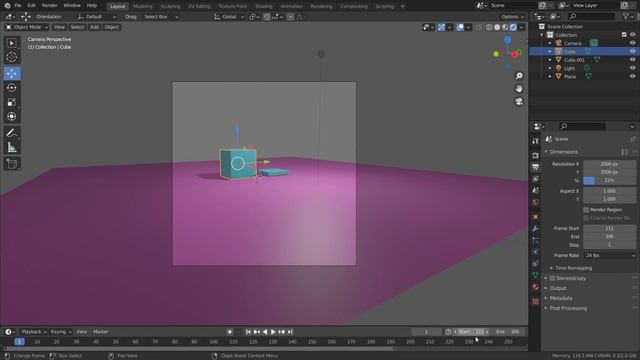Open the timeline Marker menu
Image resolution: width=640 pixels, height=360 pixels.
click(100, 332)
